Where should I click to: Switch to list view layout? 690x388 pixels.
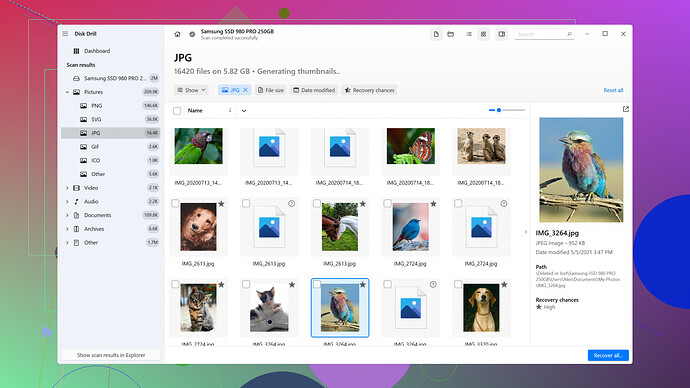coord(469,34)
